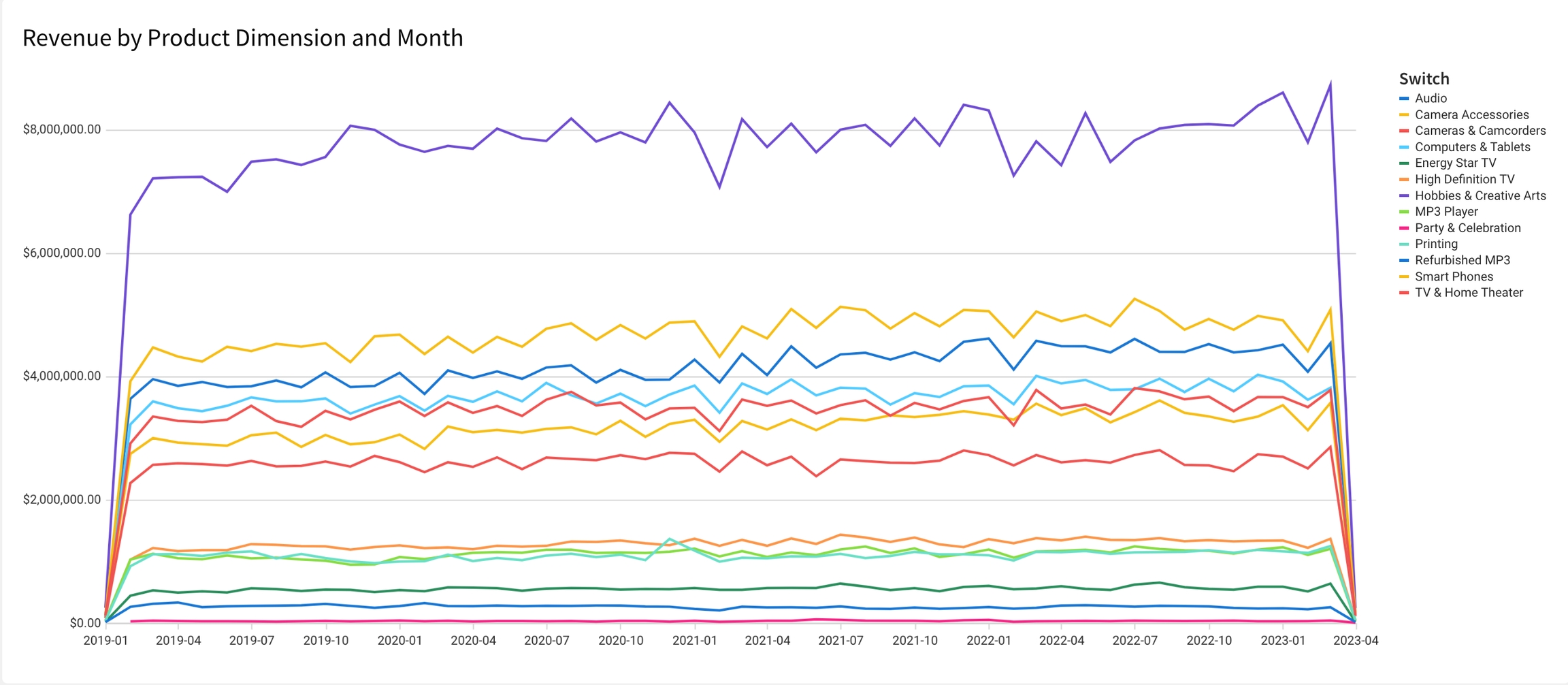
Task: Click the 2023-04 x-axis label
Action: [1355, 641]
